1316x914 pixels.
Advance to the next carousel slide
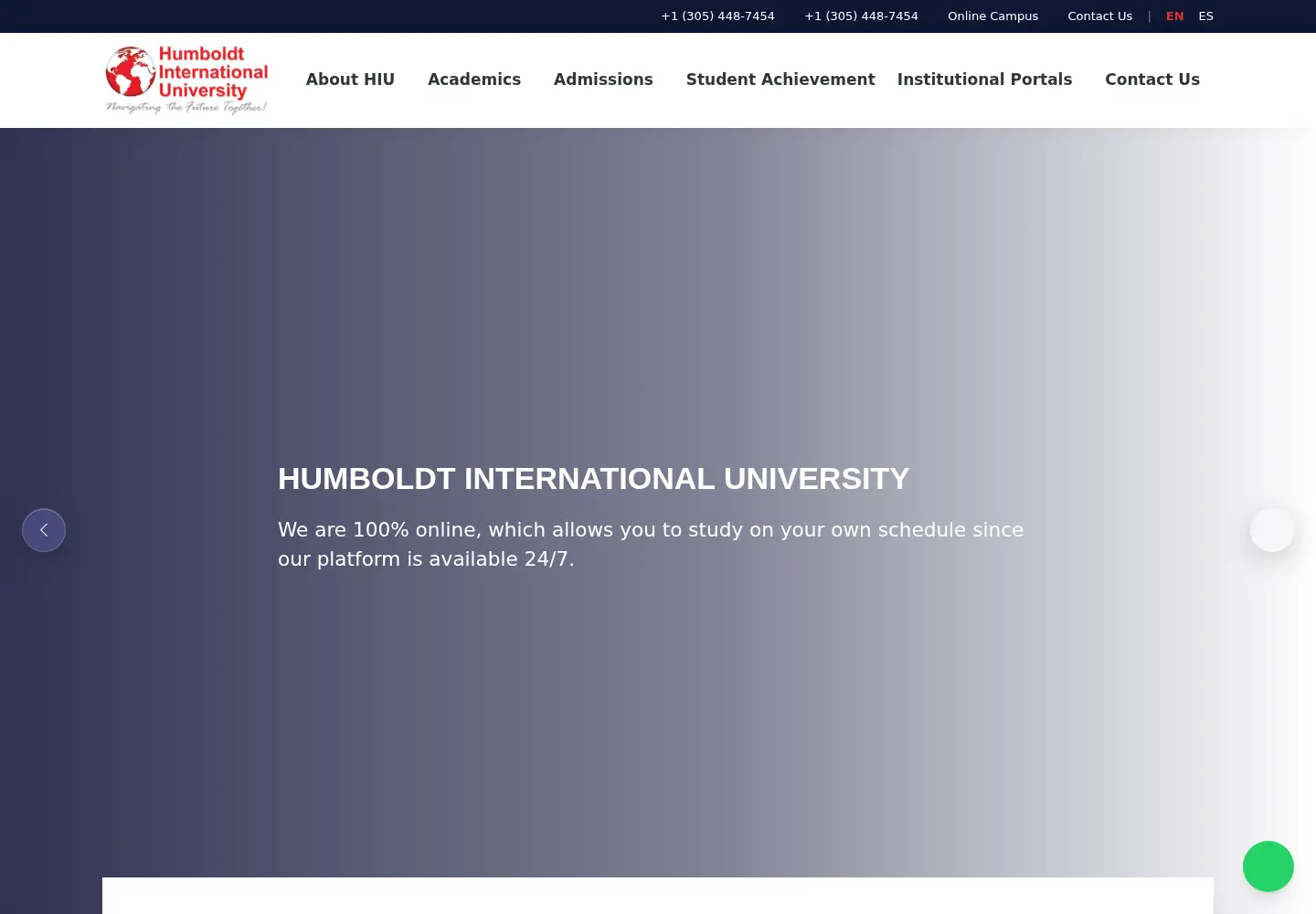1272,530
